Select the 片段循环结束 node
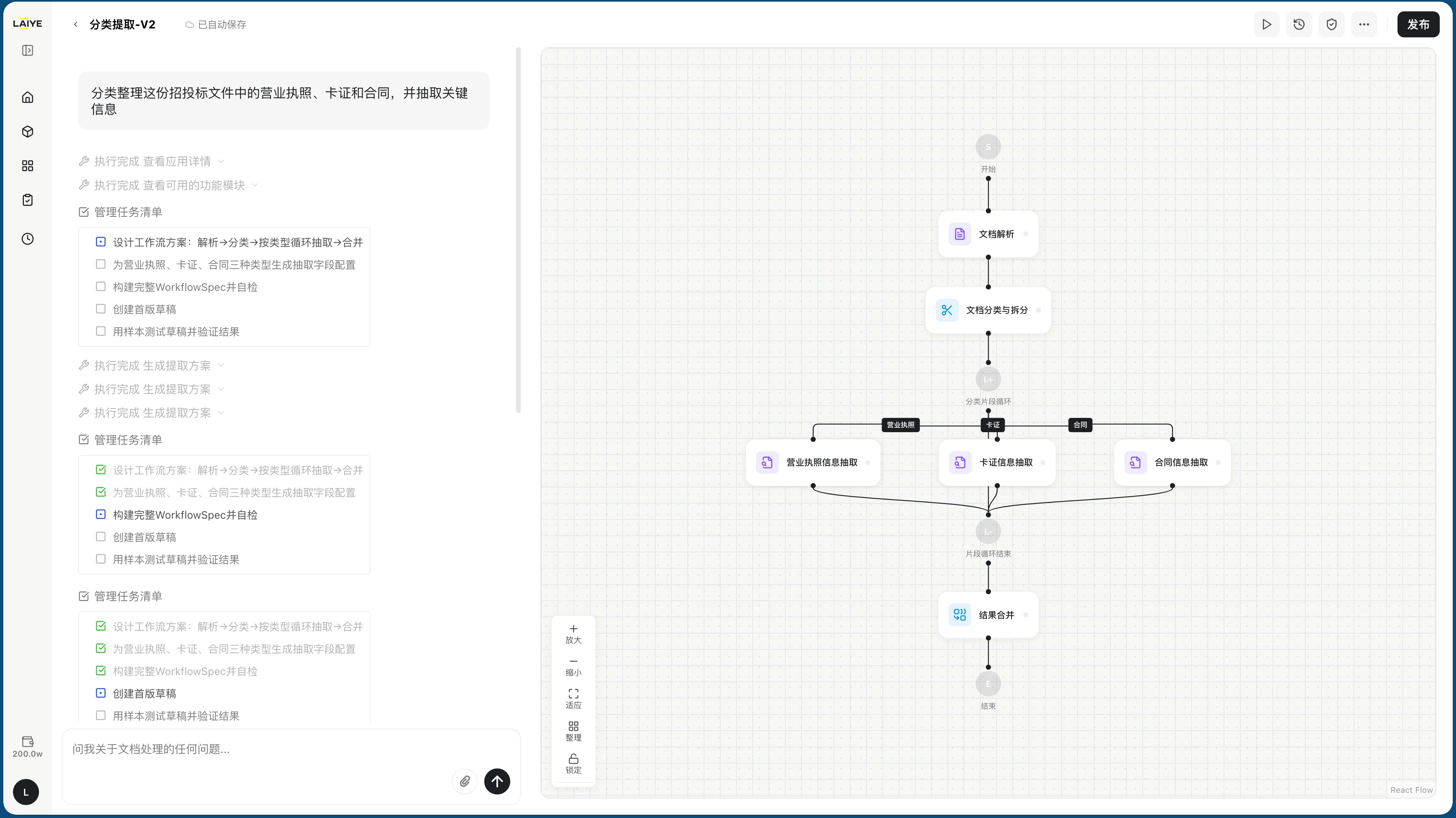The width and height of the screenshot is (1456, 818). [988, 532]
